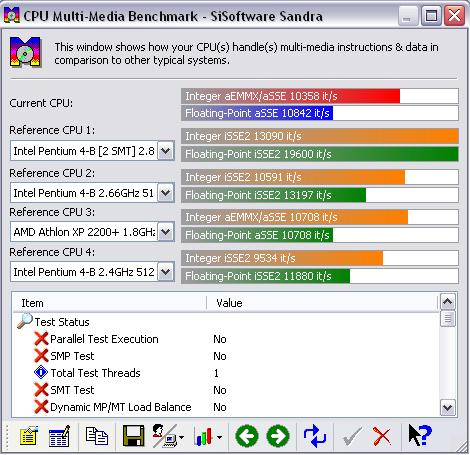Select the Total Test Threads row text

95,373
